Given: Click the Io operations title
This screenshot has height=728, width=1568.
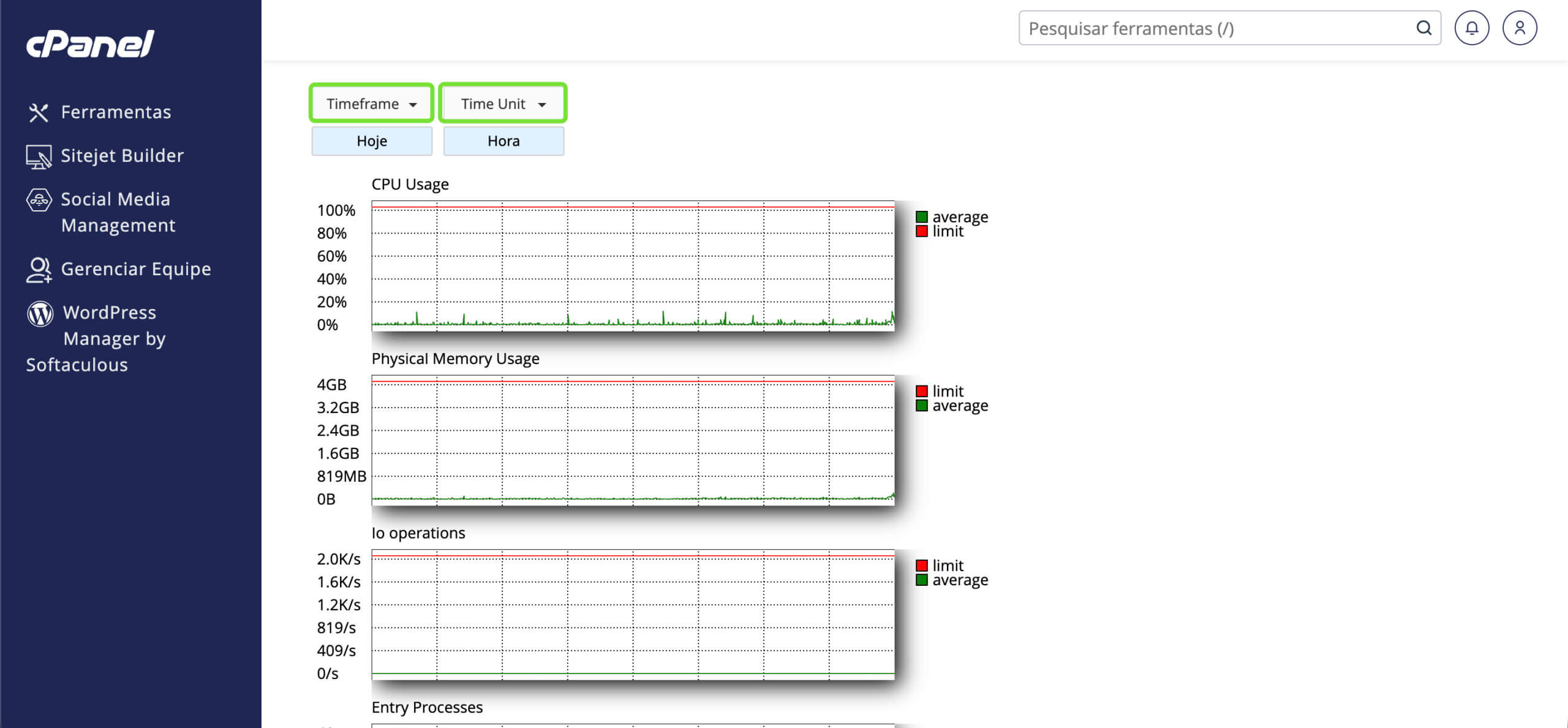Looking at the screenshot, I should (418, 533).
